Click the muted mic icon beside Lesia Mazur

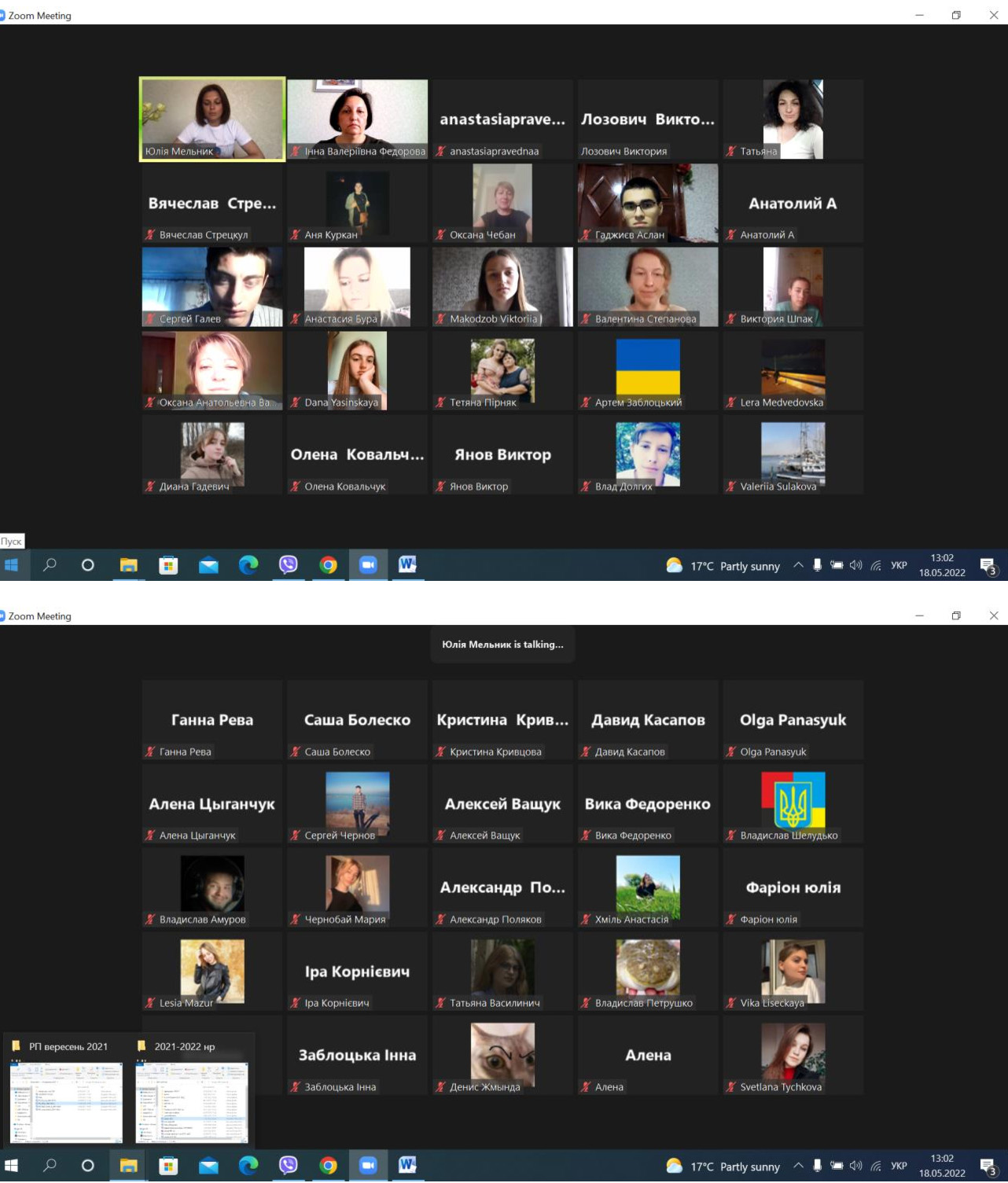click(x=150, y=1003)
